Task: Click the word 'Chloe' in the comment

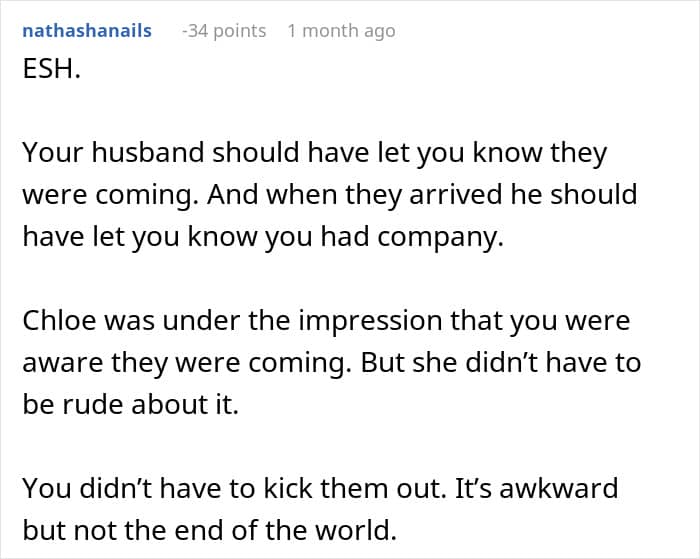Action: point(59,320)
